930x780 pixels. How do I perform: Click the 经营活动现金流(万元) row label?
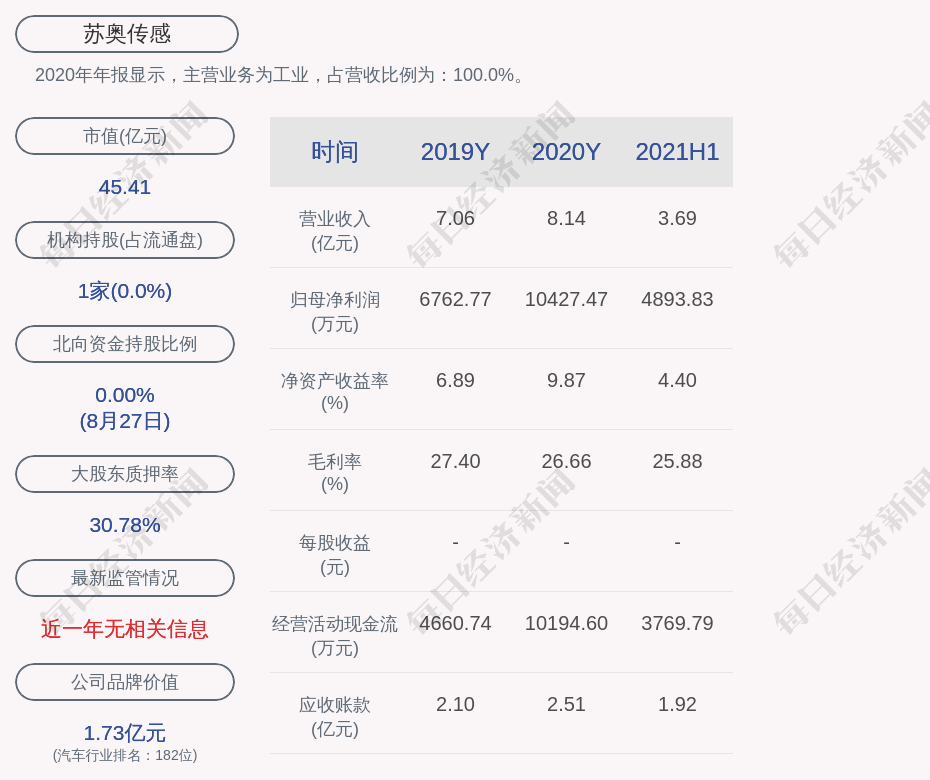tap(335, 636)
